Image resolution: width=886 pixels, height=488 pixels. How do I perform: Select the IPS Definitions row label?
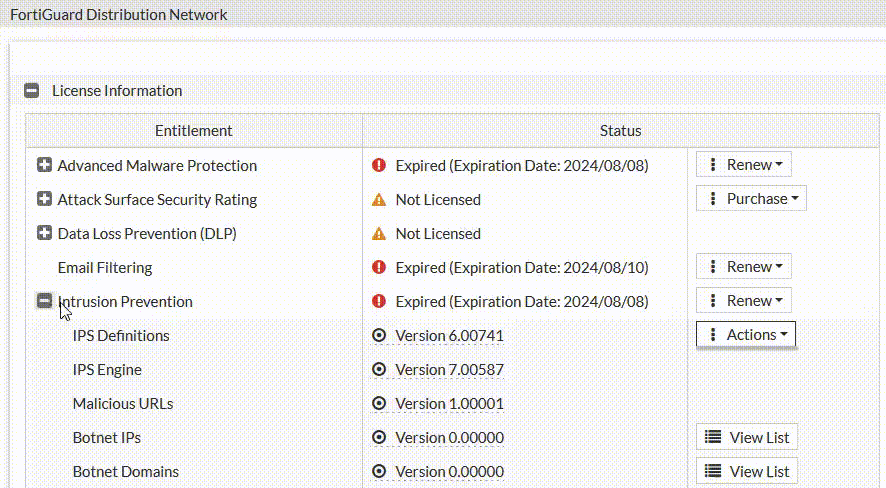pos(121,336)
